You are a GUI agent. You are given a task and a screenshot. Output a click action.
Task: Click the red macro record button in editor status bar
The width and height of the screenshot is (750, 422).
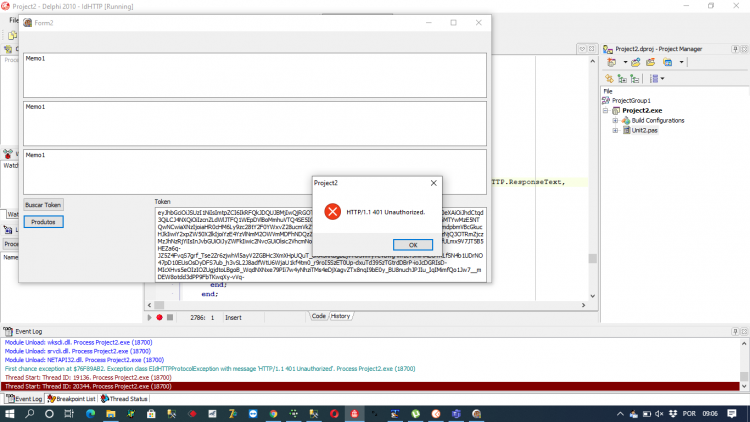click(x=159, y=317)
